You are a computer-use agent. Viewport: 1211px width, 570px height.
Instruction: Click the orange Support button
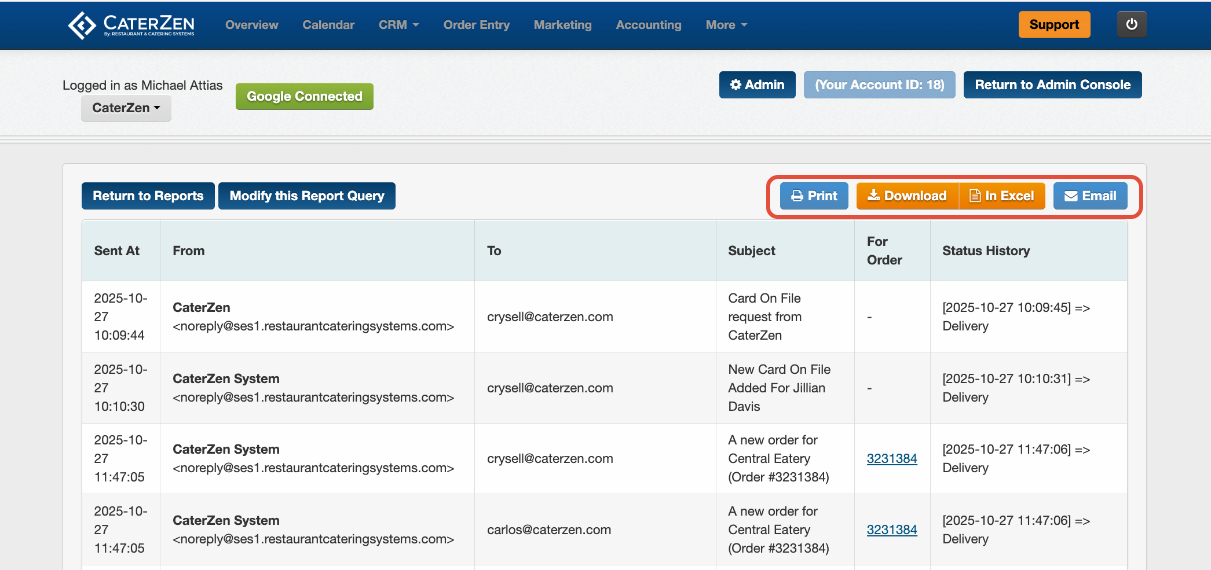[1054, 25]
